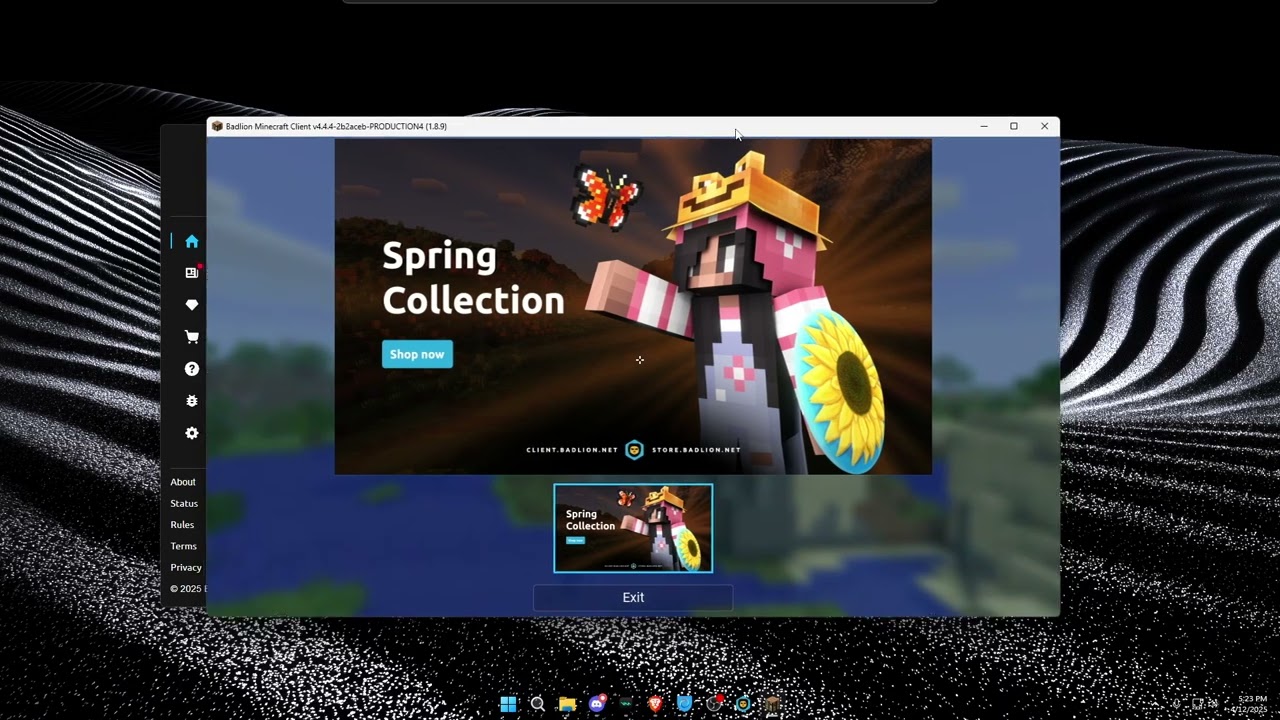Click the Shop now button
The width and height of the screenshot is (1280, 720).
[x=417, y=354]
